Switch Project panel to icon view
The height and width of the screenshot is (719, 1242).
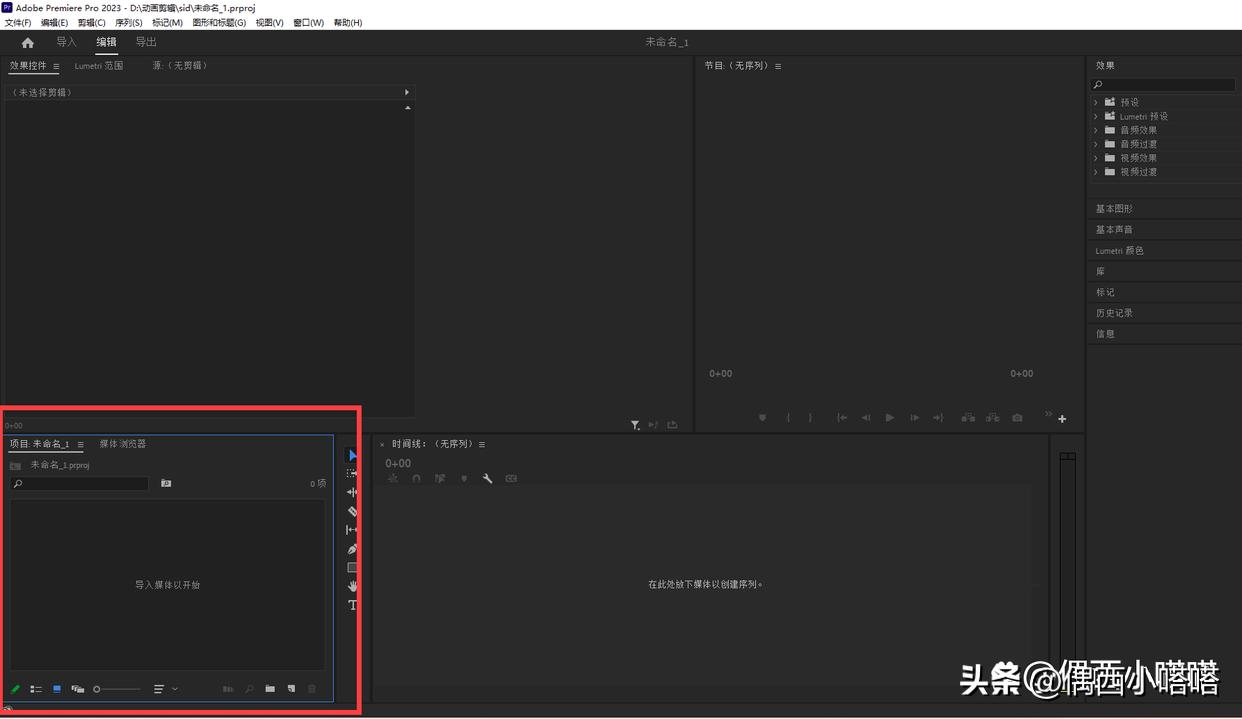click(57, 688)
